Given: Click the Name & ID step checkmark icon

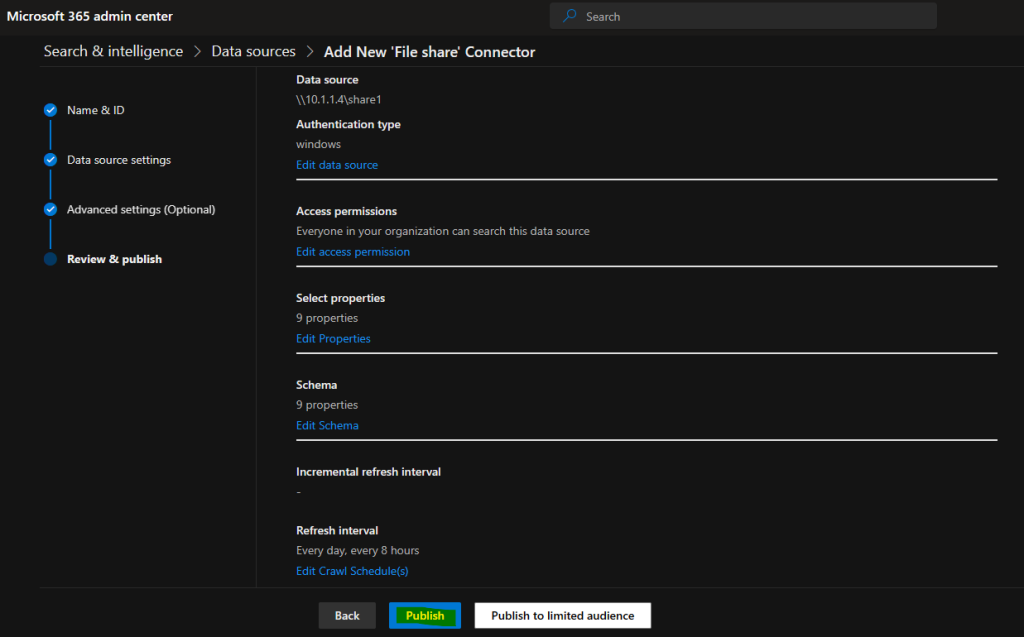Looking at the screenshot, I should 50,110.
